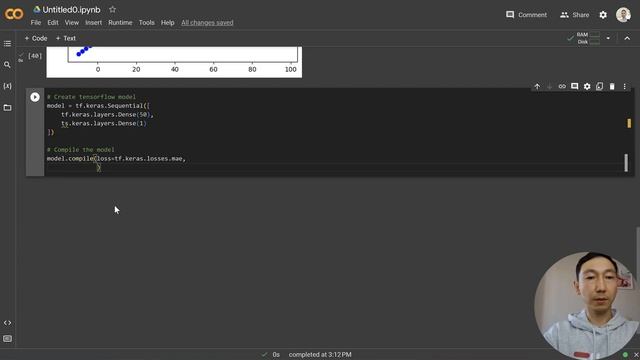
Task: Open Find and replace in sidebar
Action: (x=7, y=64)
